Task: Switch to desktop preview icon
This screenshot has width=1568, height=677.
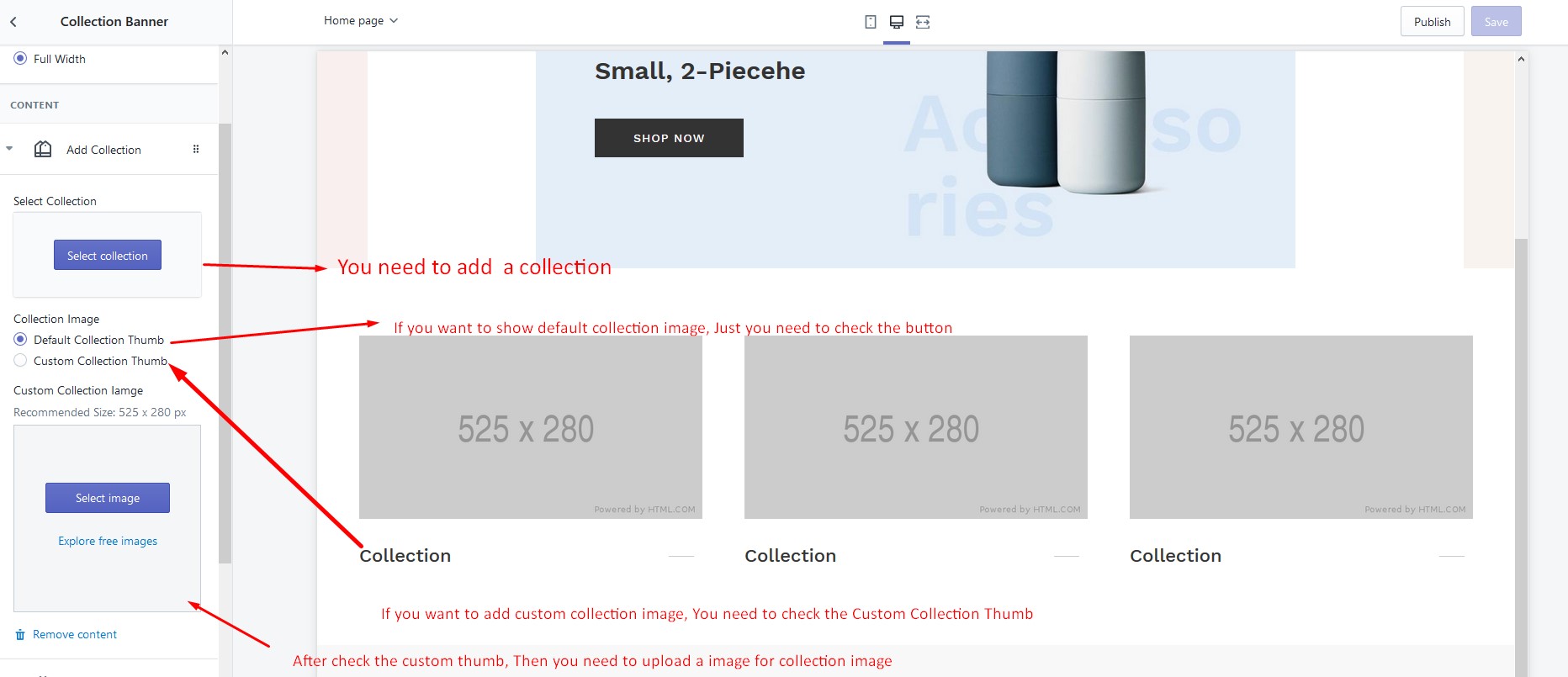Action: click(897, 22)
